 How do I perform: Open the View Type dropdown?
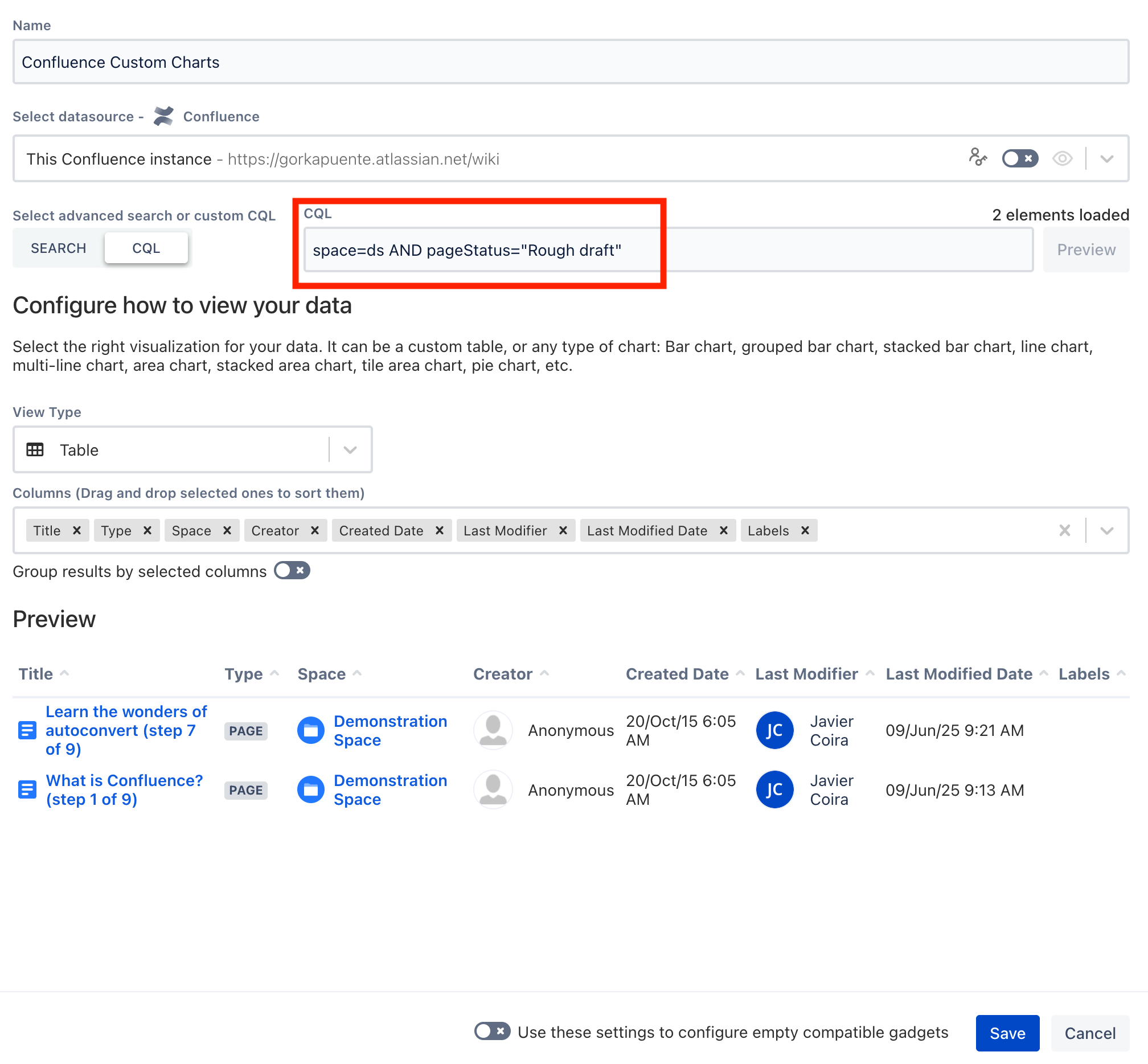(349, 449)
